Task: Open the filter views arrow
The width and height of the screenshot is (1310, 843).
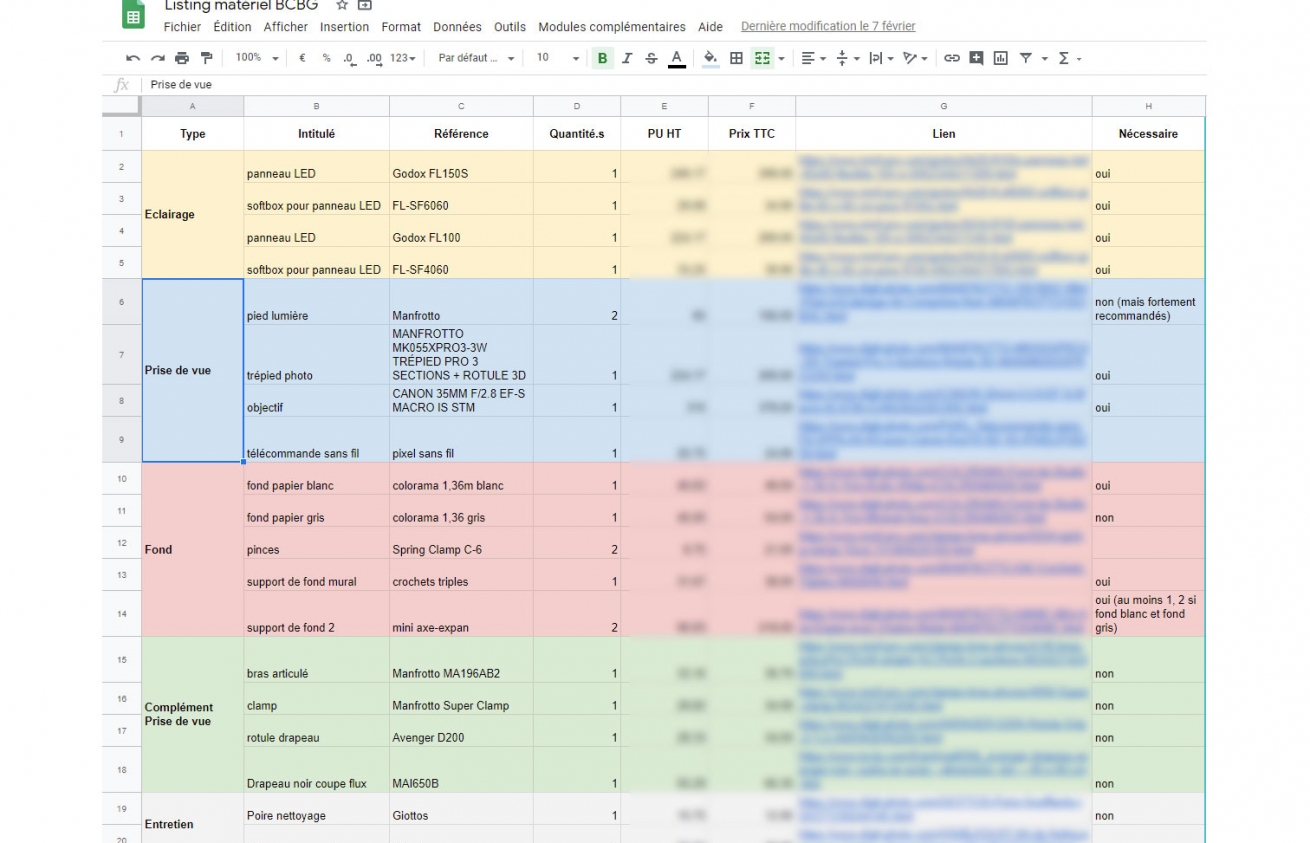Action: [1044, 58]
